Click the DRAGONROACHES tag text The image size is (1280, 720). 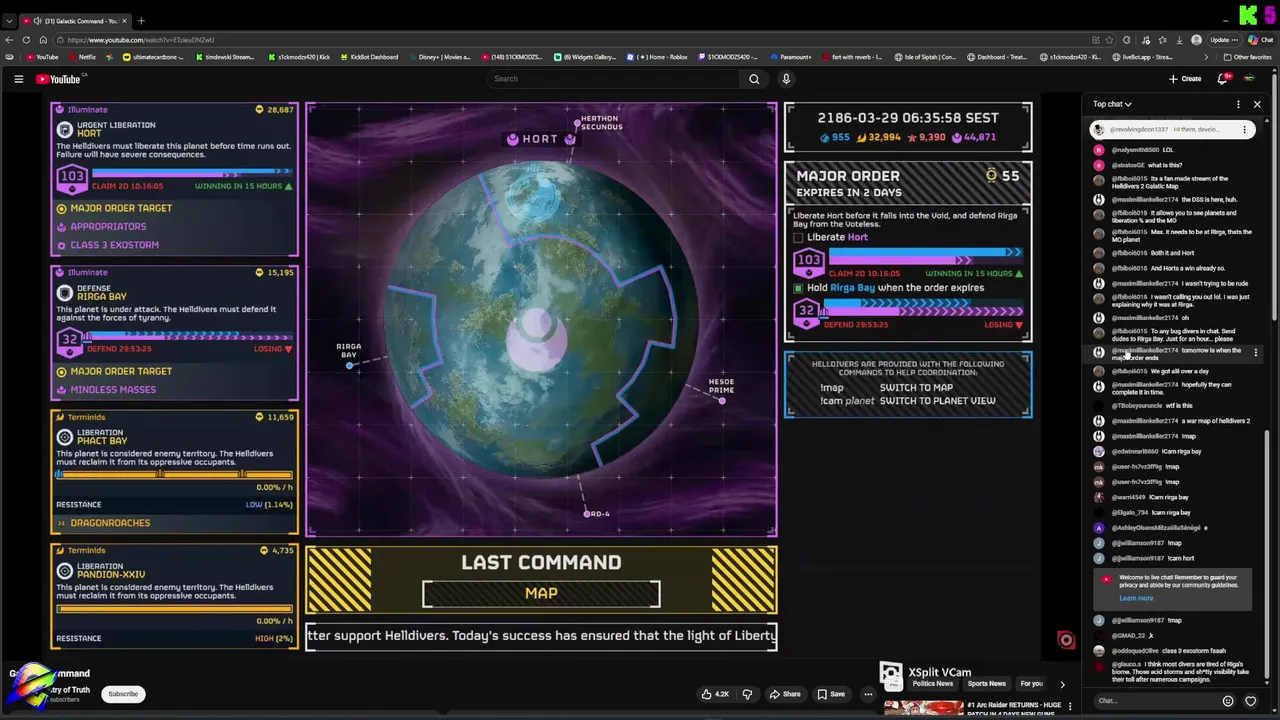[110, 523]
